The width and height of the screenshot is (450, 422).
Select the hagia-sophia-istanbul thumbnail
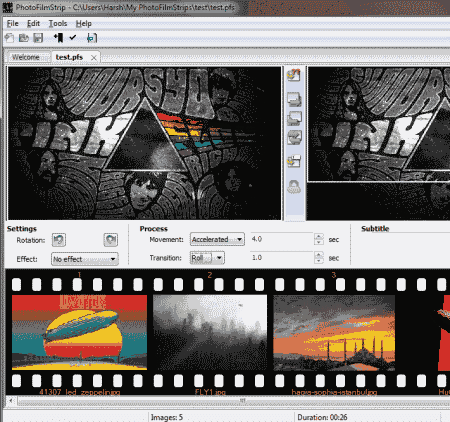pyautogui.click(x=334, y=332)
